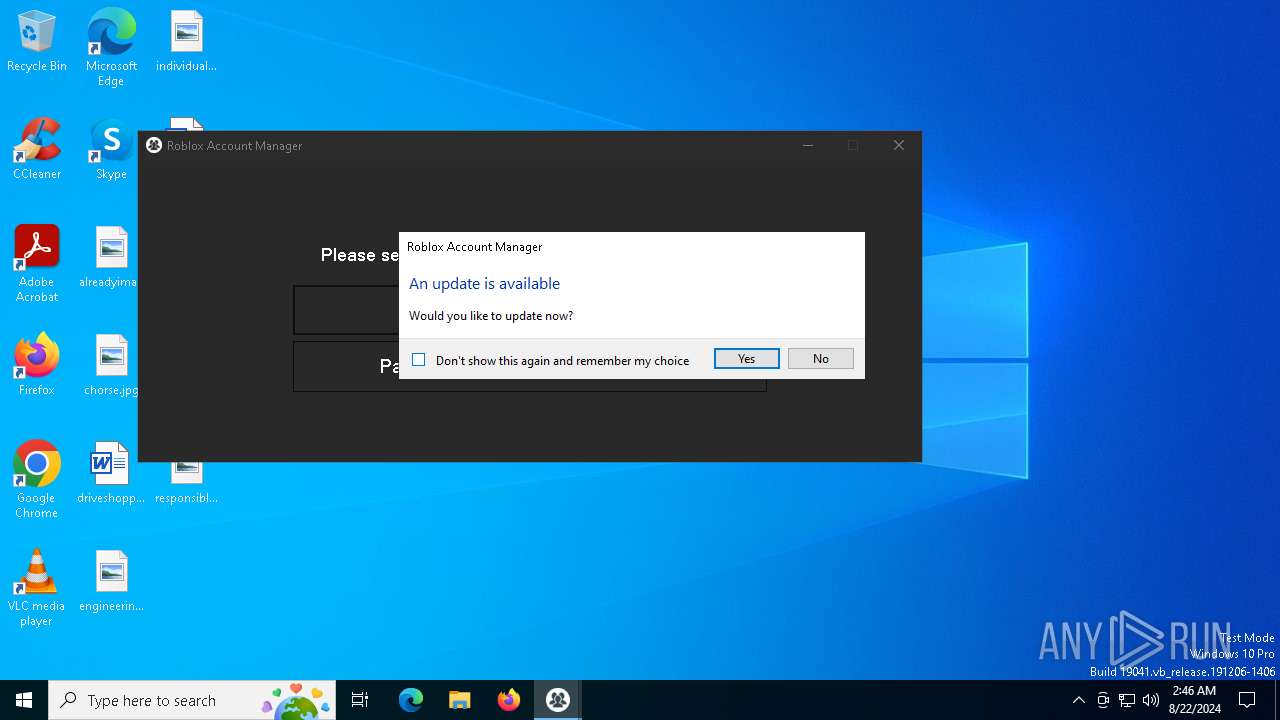Open the Recycle Bin desktop icon
This screenshot has width=1280, height=720.
click(37, 42)
